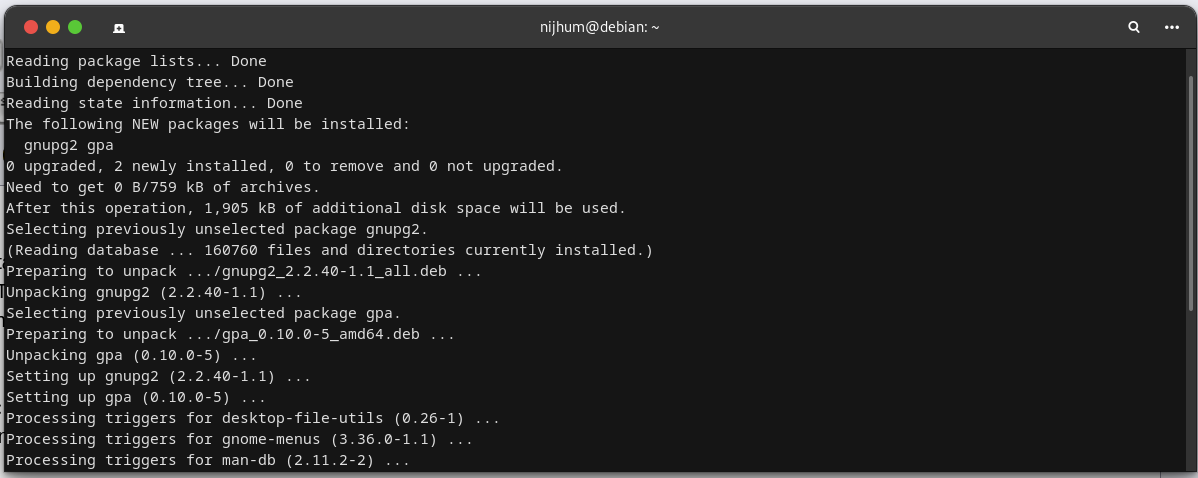Screen dimensions: 1198x478
Task: Open the three-dot terminal menu
Action: 1172,28
